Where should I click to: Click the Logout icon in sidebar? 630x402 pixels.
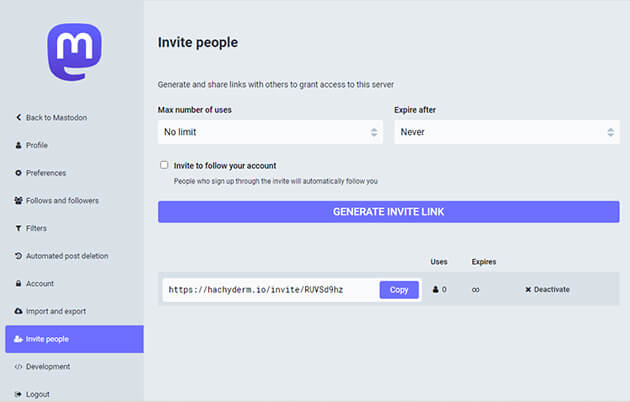[x=19, y=394]
